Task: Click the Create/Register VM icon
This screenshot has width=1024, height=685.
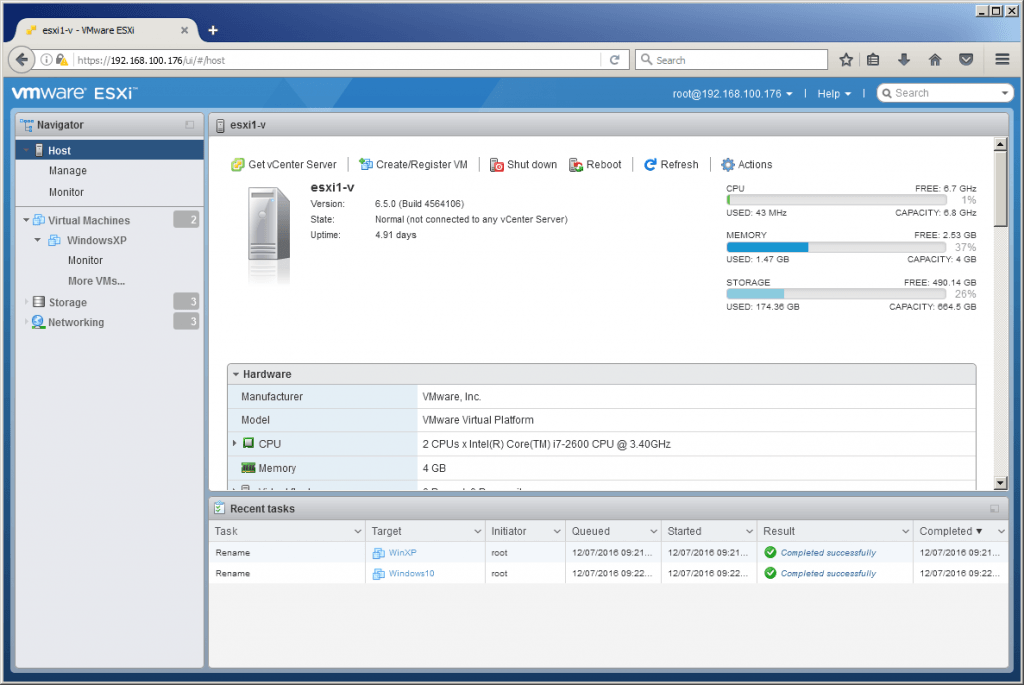Action: [366, 165]
